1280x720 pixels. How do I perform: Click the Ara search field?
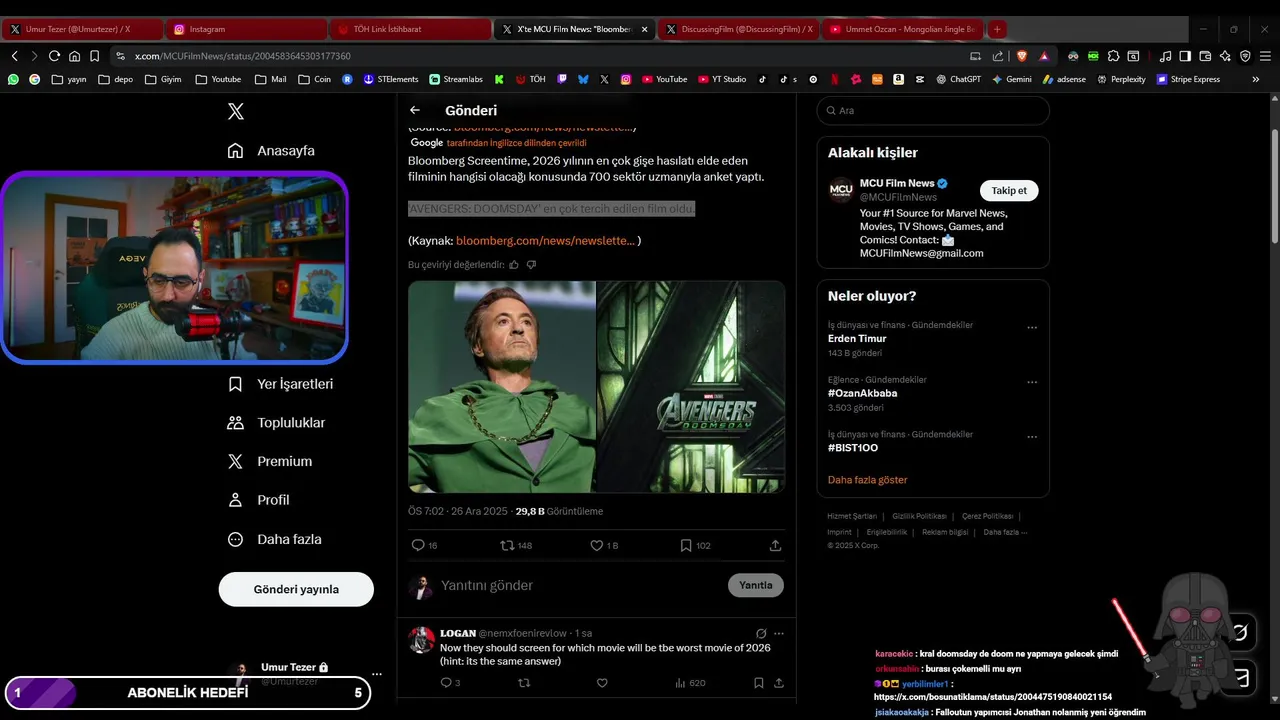933,111
